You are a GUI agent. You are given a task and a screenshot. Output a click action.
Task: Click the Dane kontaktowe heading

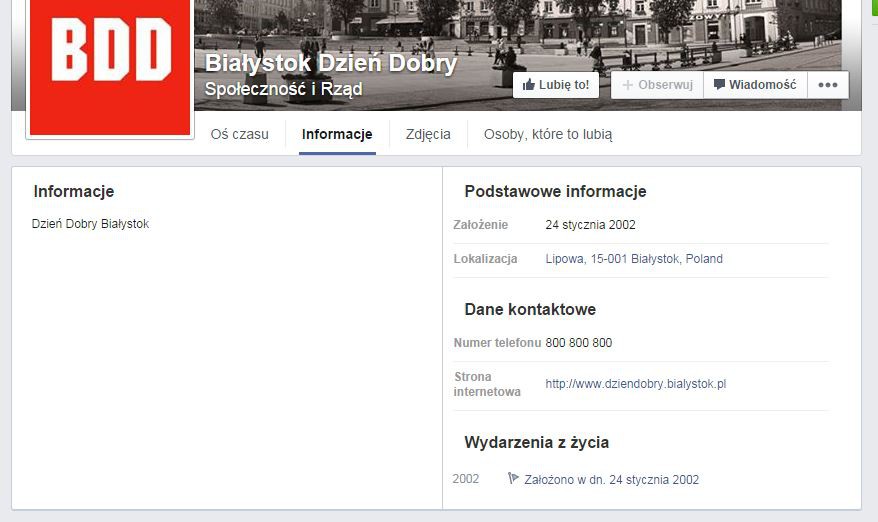coord(530,309)
